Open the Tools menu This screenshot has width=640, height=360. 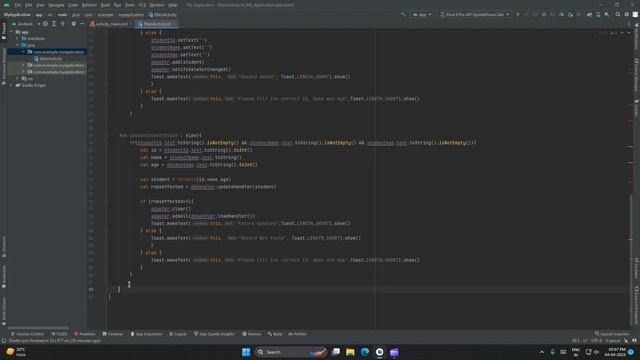coord(130,5)
